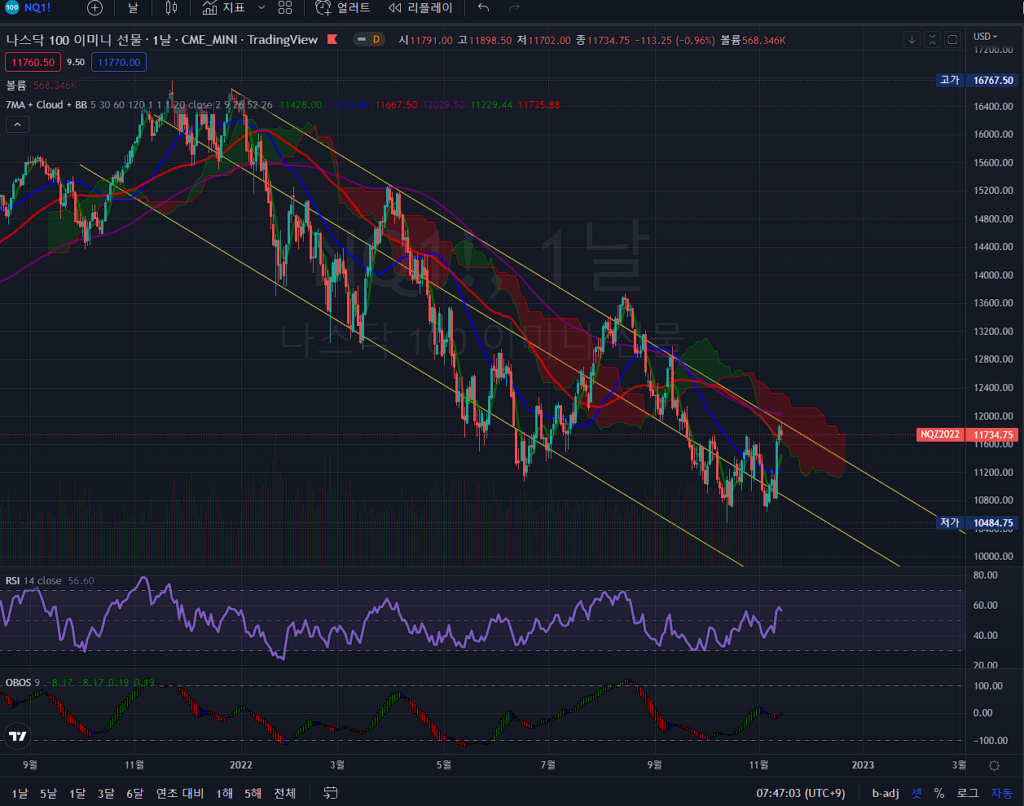1024x806 pixels.
Task: Select the 연초 대비 date range
Action: (x=180, y=793)
